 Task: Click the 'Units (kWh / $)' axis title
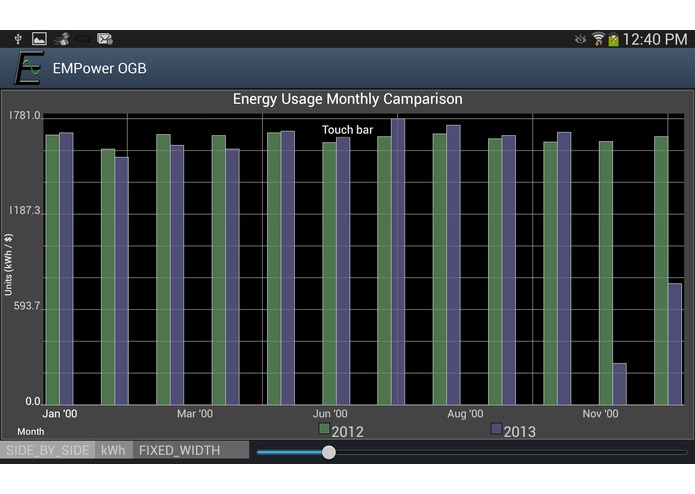[8, 265]
